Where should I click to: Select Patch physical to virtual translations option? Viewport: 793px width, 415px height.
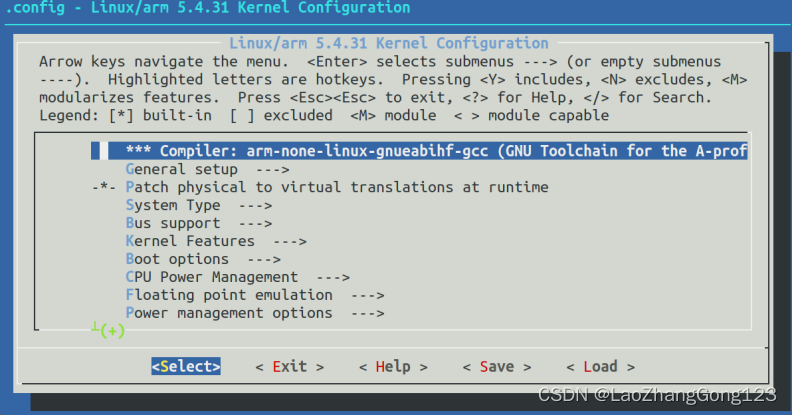(320, 187)
